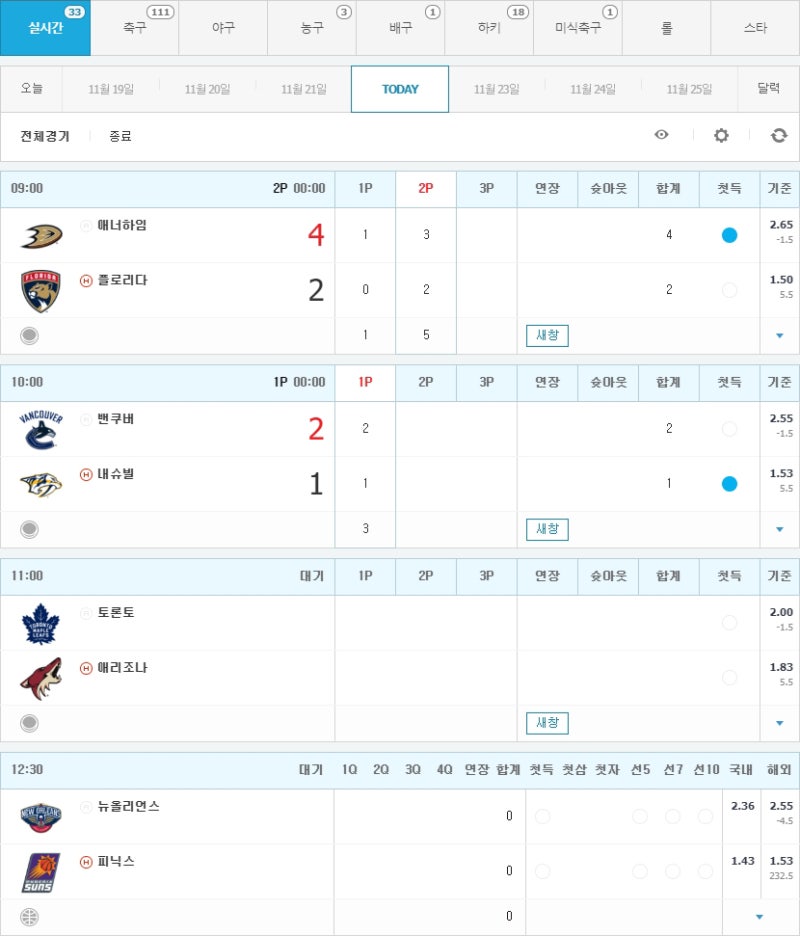This screenshot has width=800, height=936.
Task: Click the Nashville Predators logo
Action: (x=41, y=484)
